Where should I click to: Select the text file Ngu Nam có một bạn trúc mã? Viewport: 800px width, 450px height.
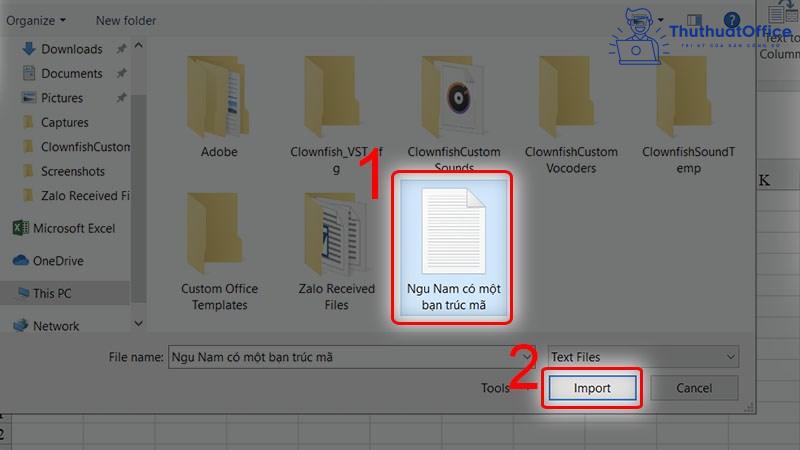click(454, 248)
